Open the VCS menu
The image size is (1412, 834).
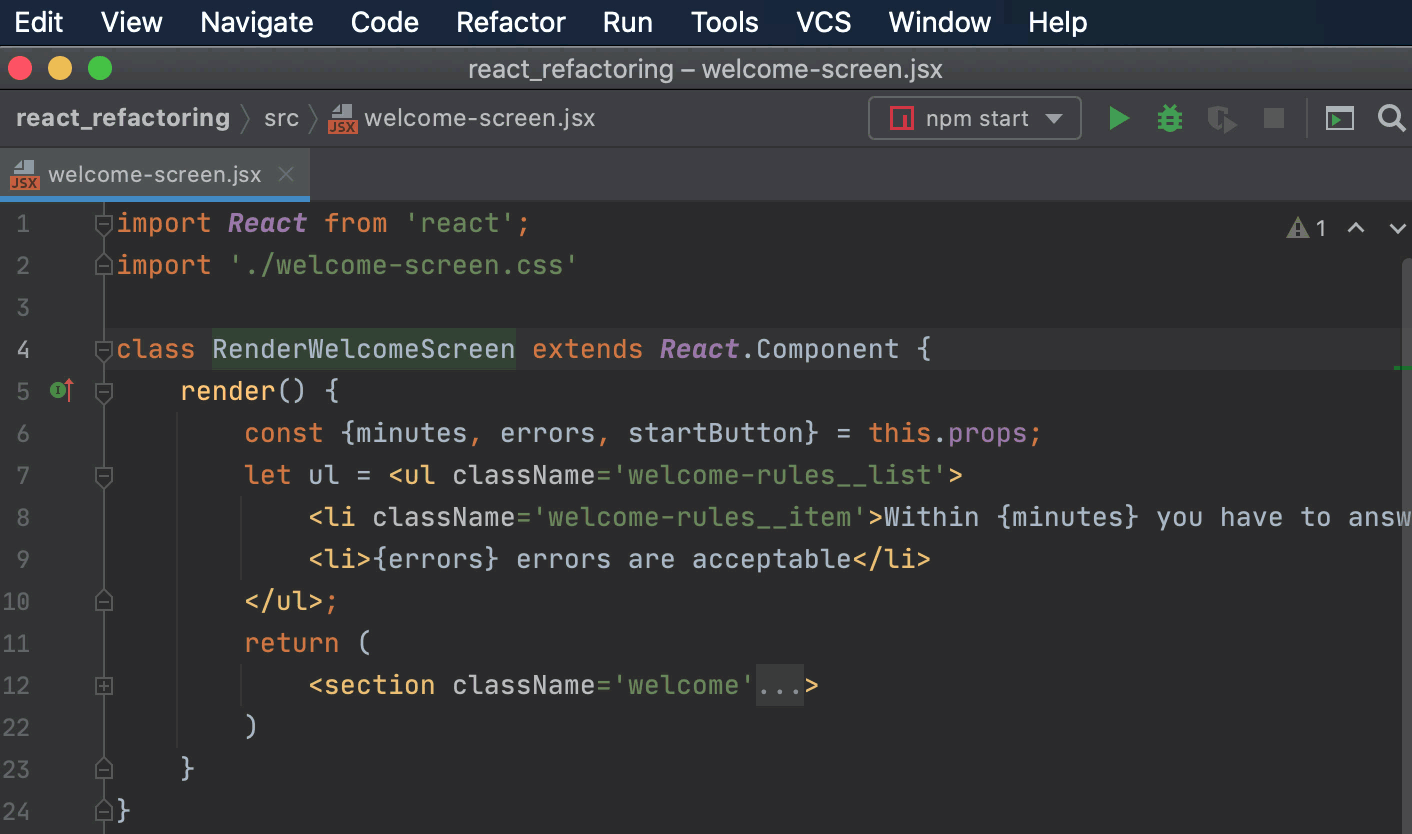823,22
